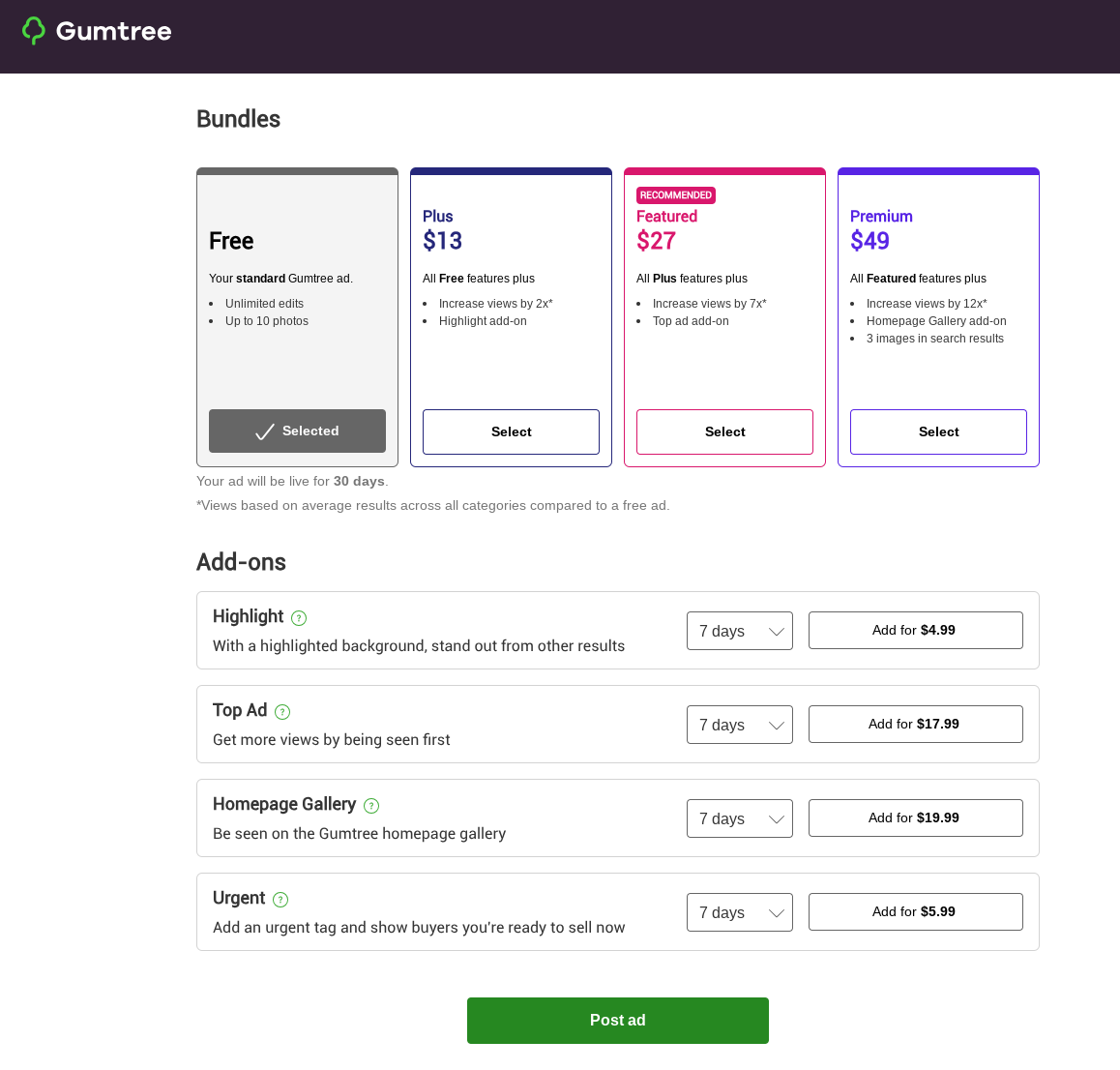Add Top Ad for $17.99
The height and width of the screenshot is (1070, 1120).
click(915, 725)
